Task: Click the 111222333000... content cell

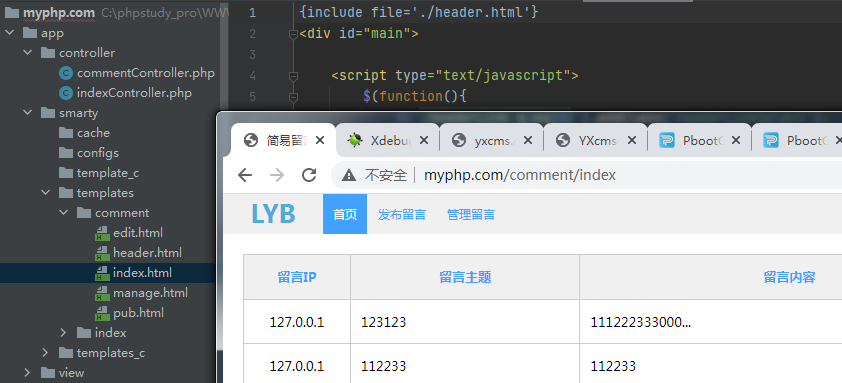Action: (641, 322)
